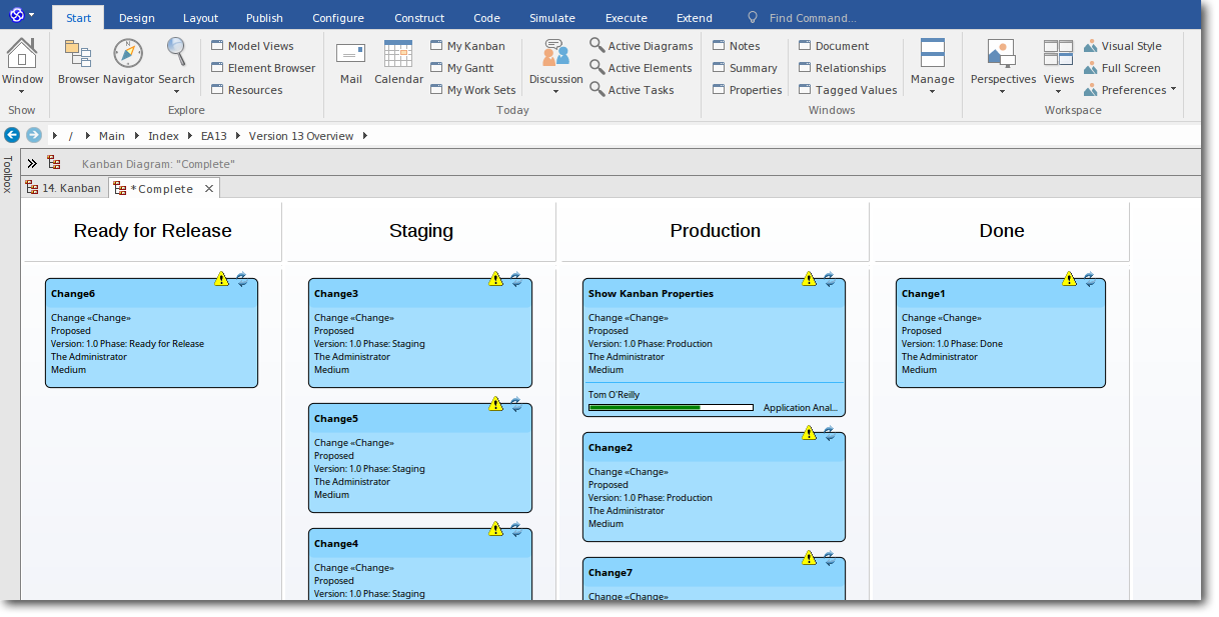1219x617 pixels.
Task: Open the Calendar icon
Action: tap(398, 61)
